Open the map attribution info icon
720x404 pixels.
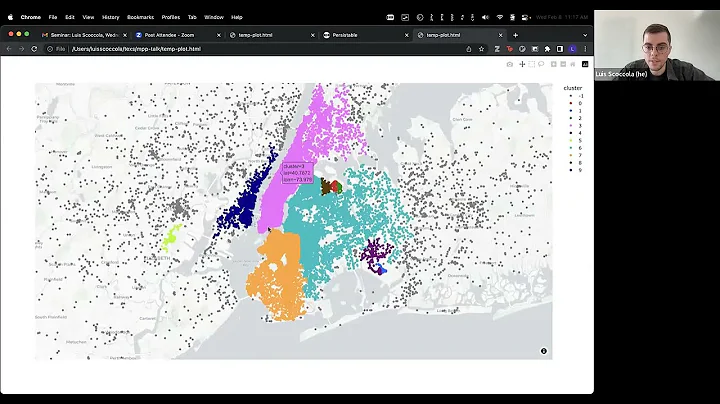point(544,351)
